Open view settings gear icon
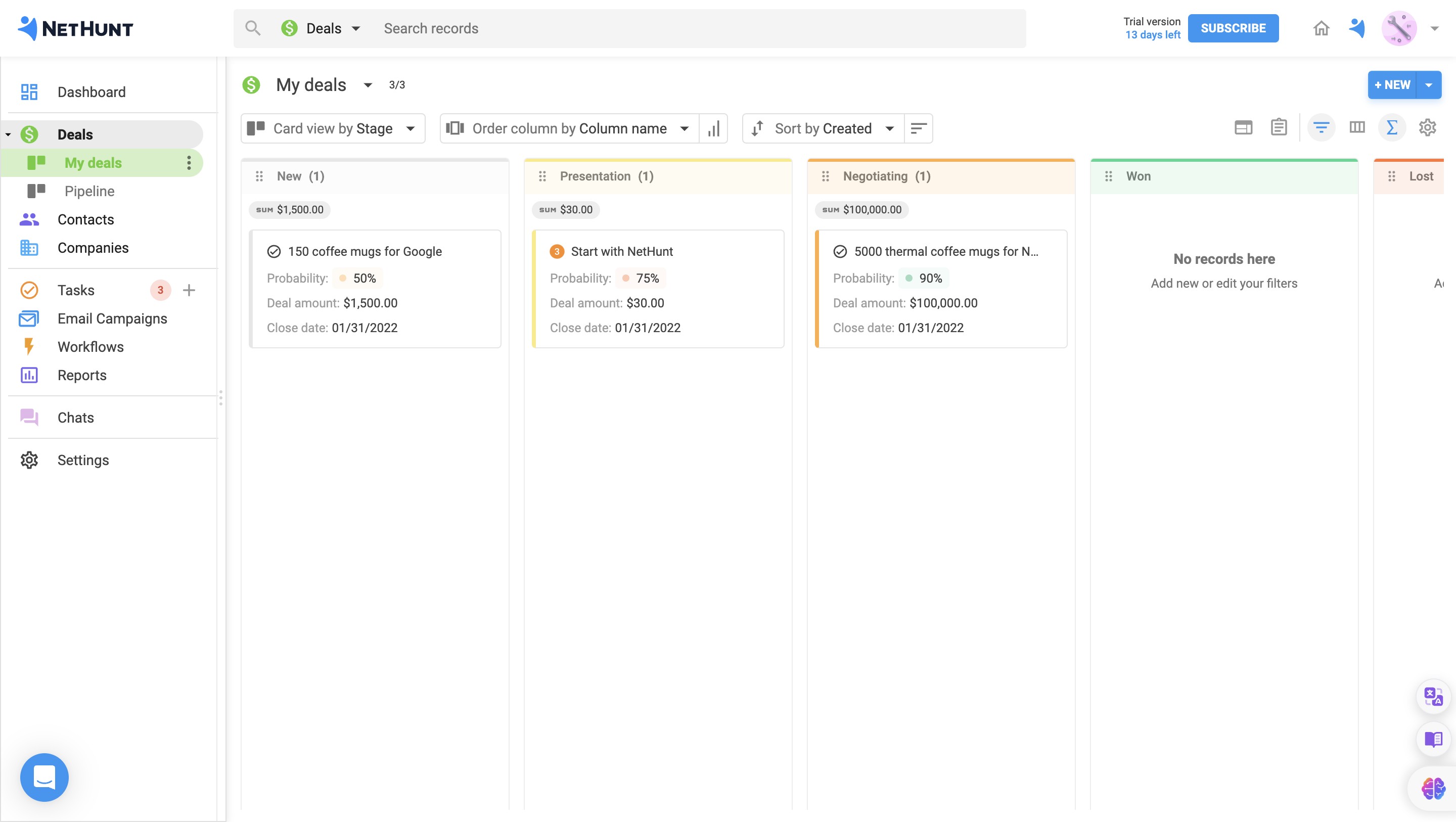Viewport: 1456px width, 822px height. (1427, 128)
